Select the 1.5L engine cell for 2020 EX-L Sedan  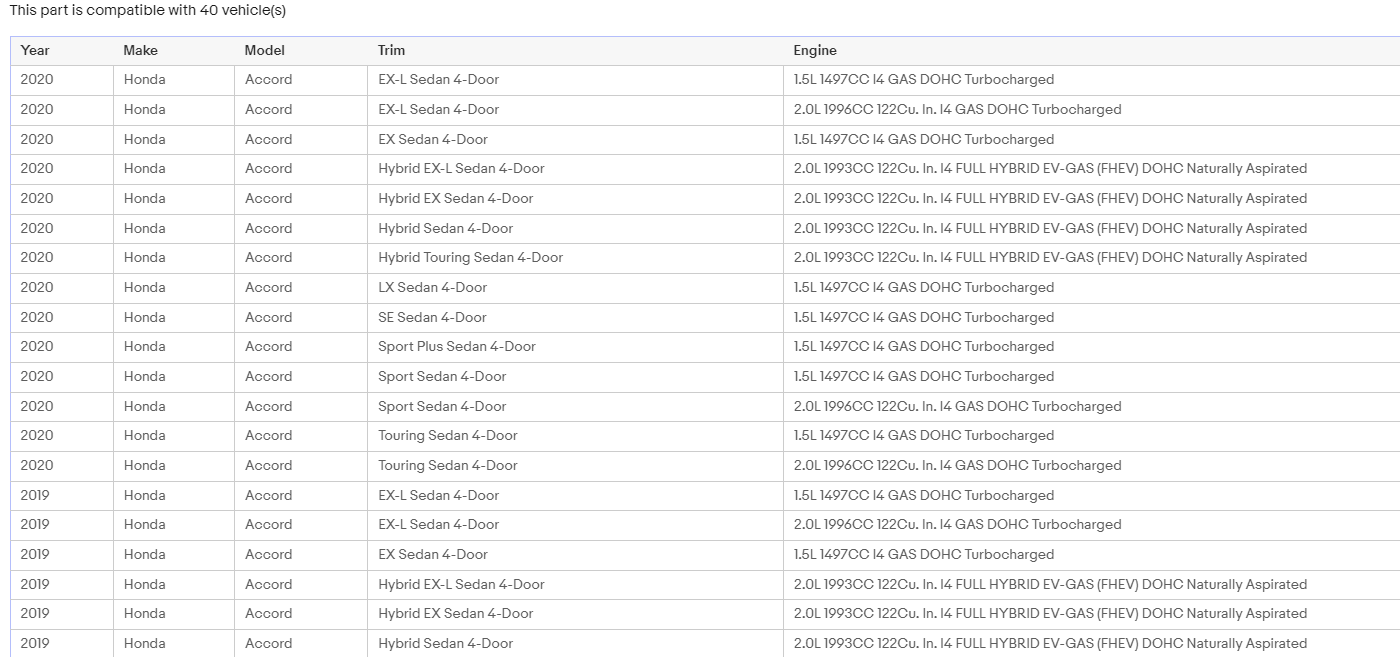point(1092,80)
